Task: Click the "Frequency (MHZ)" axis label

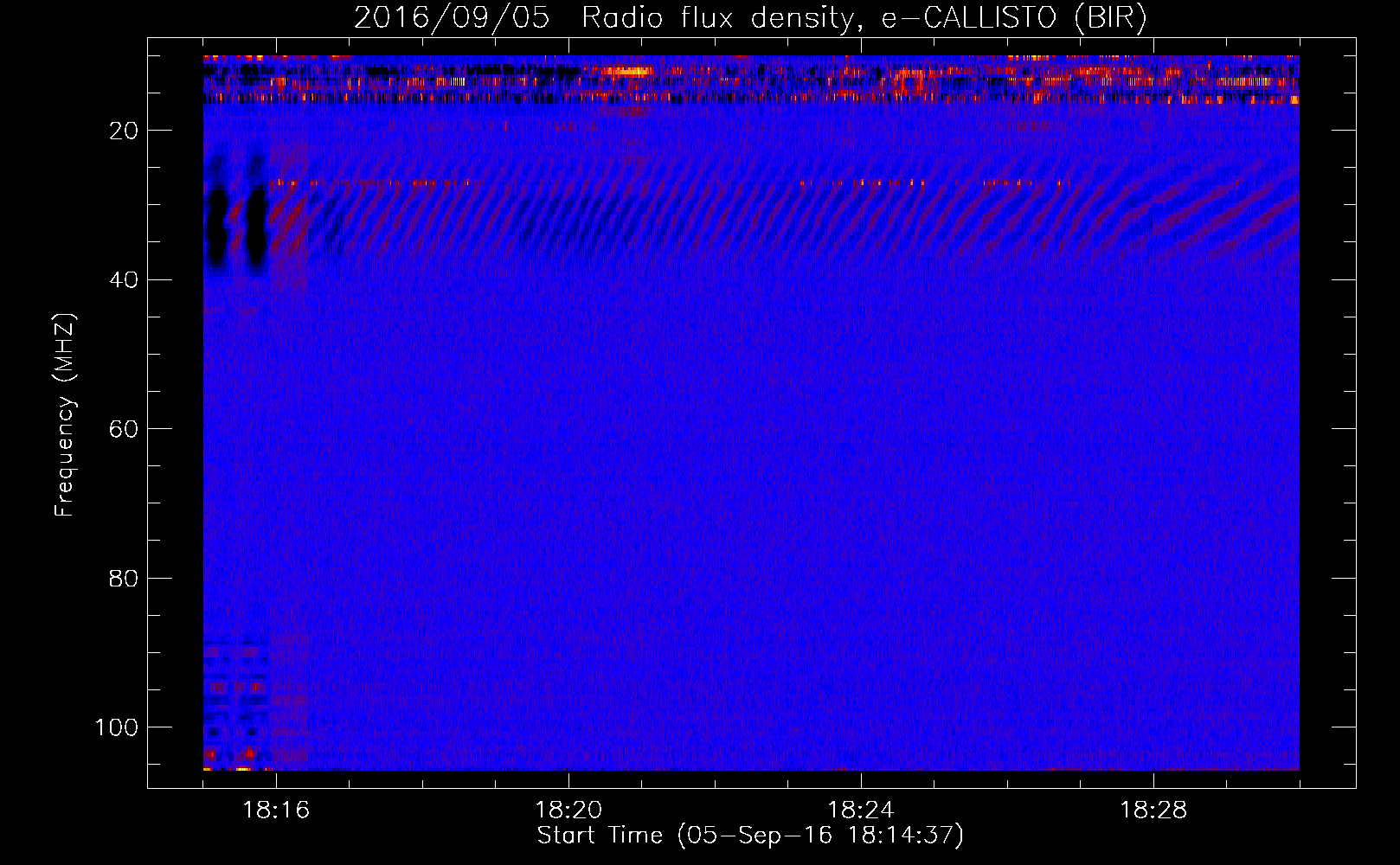Action: (x=66, y=414)
